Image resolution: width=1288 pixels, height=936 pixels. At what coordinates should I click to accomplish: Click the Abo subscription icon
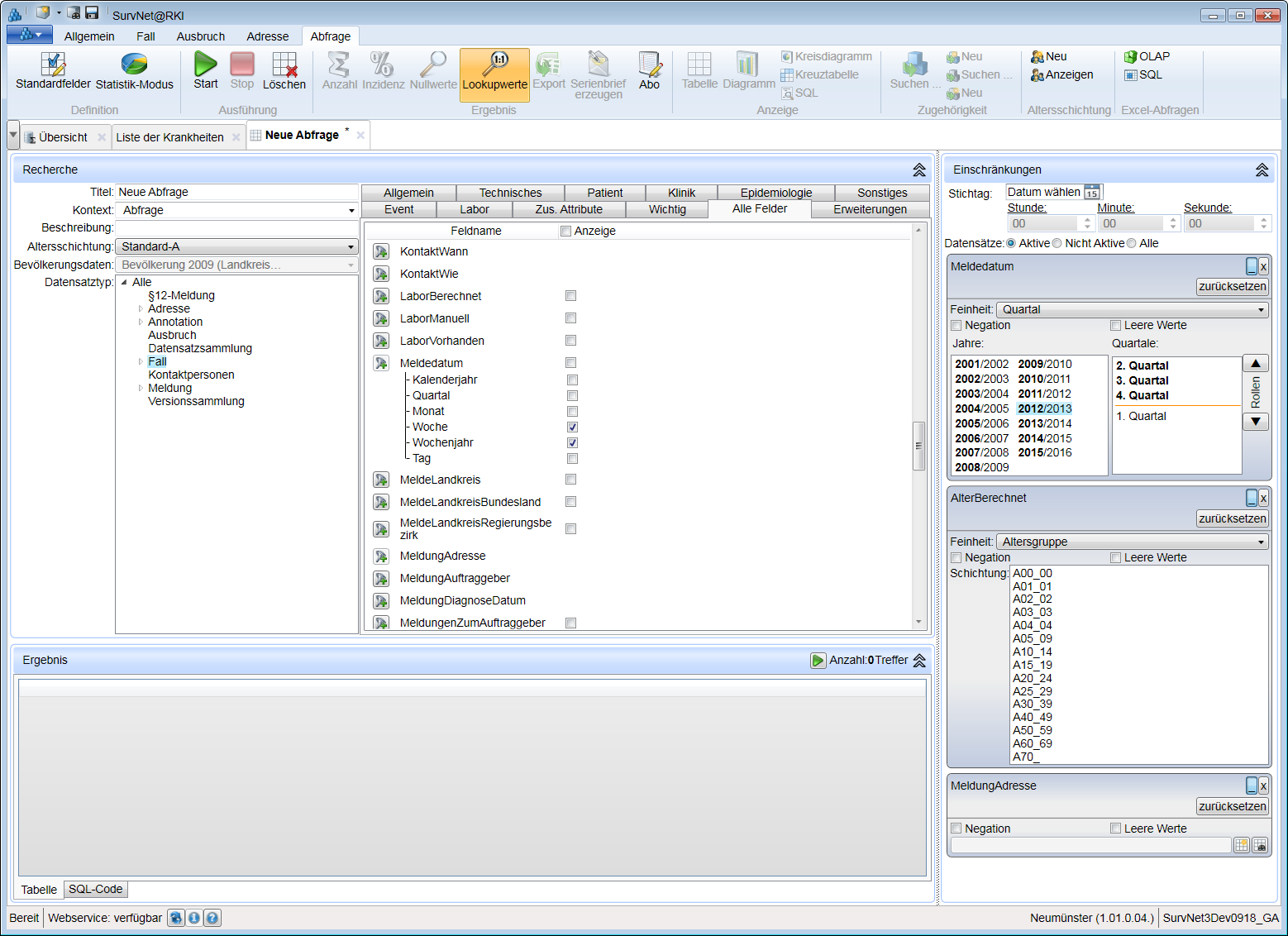pyautogui.click(x=650, y=64)
